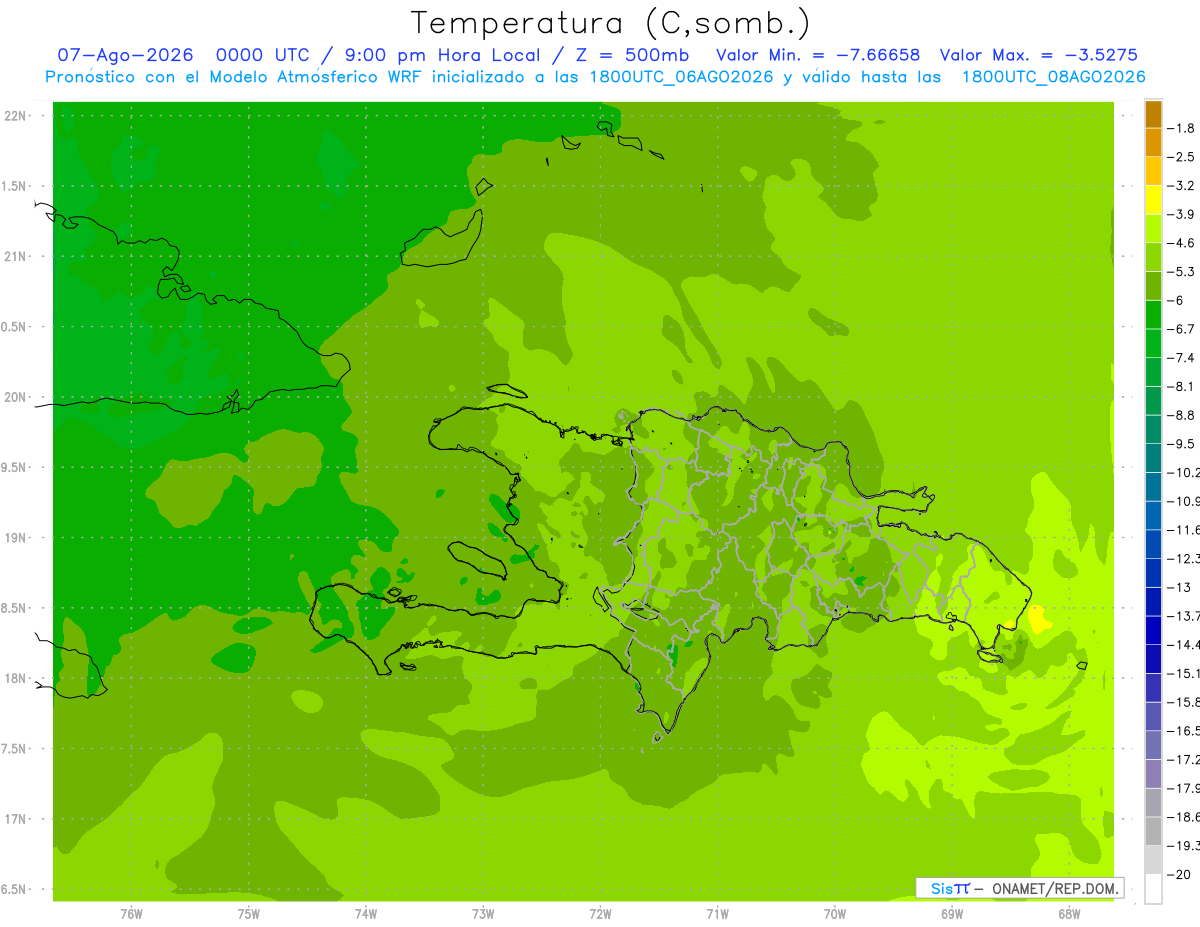The image size is (1200, 927).
Task: Pick the white swatch below -20
Action: [x=1153, y=889]
